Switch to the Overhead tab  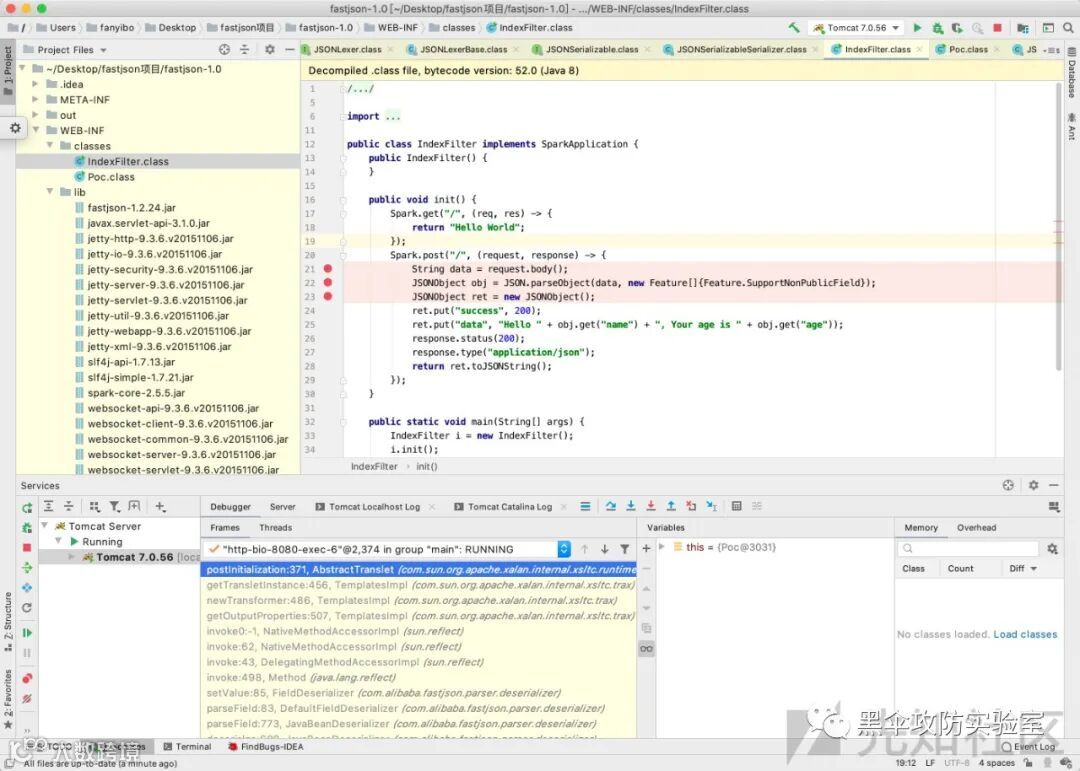[976, 528]
